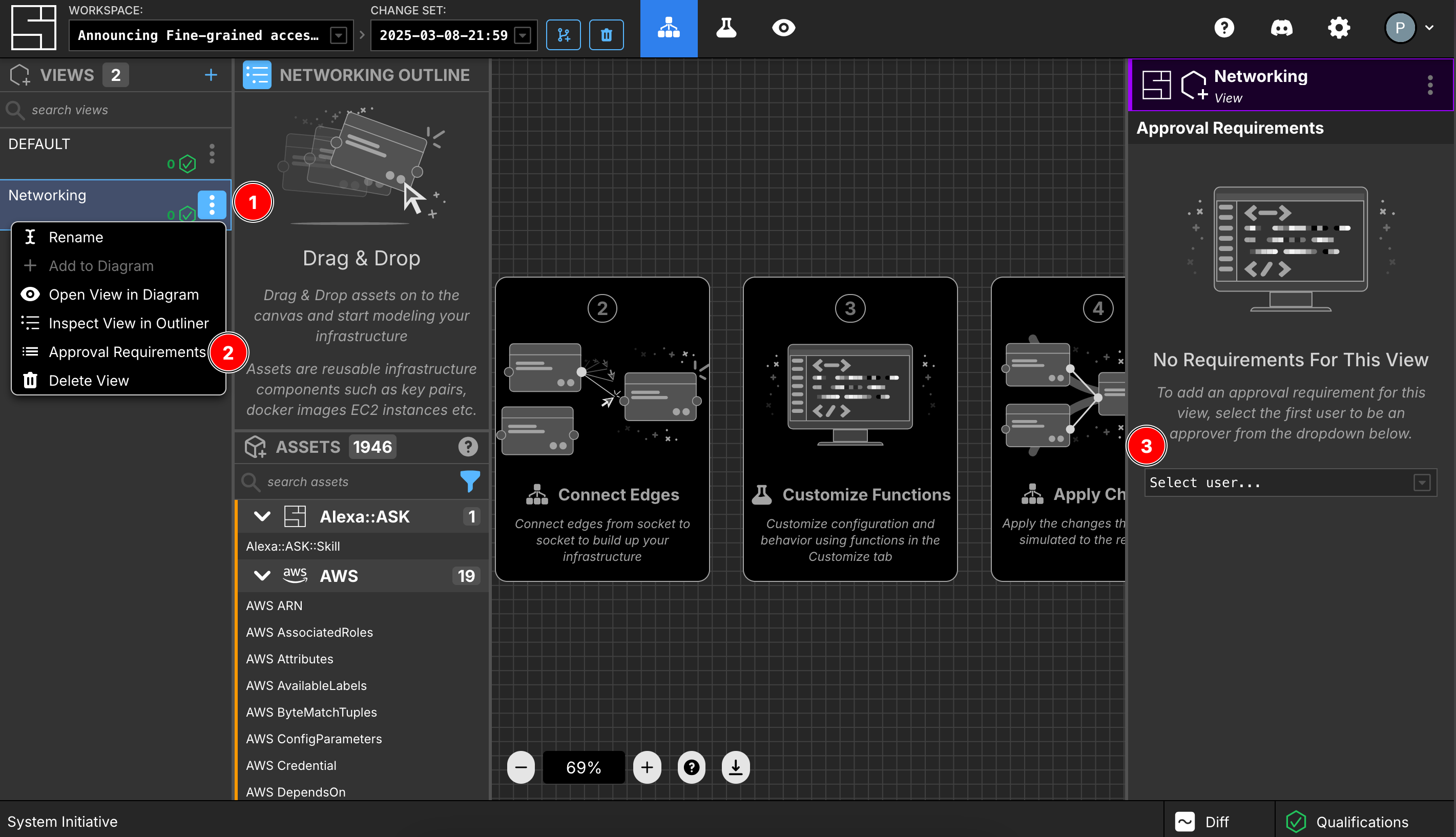Click the assets filter funnel icon

470,481
